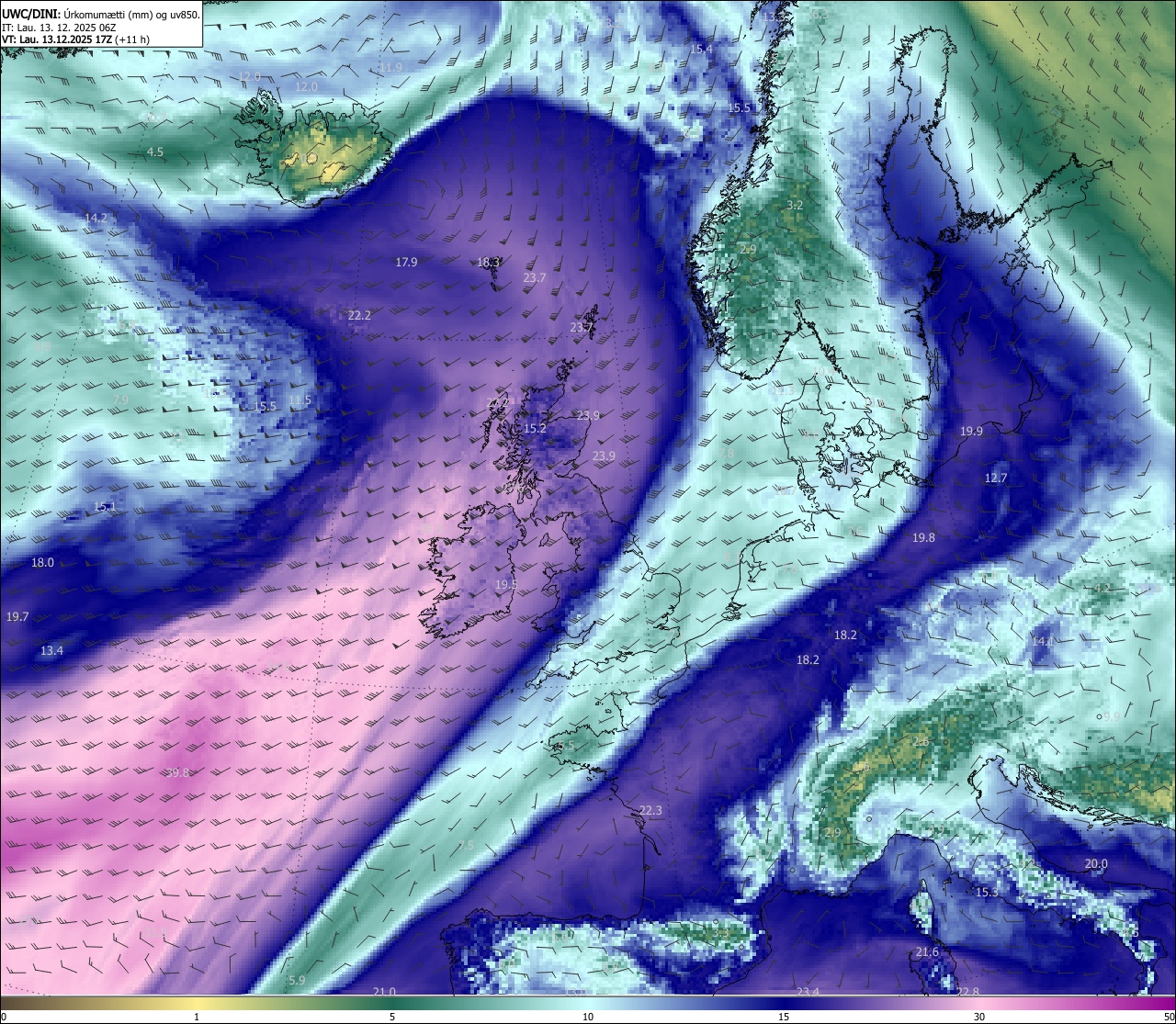Click the 18.0 value label
1176x1024 pixels.
coord(43,563)
